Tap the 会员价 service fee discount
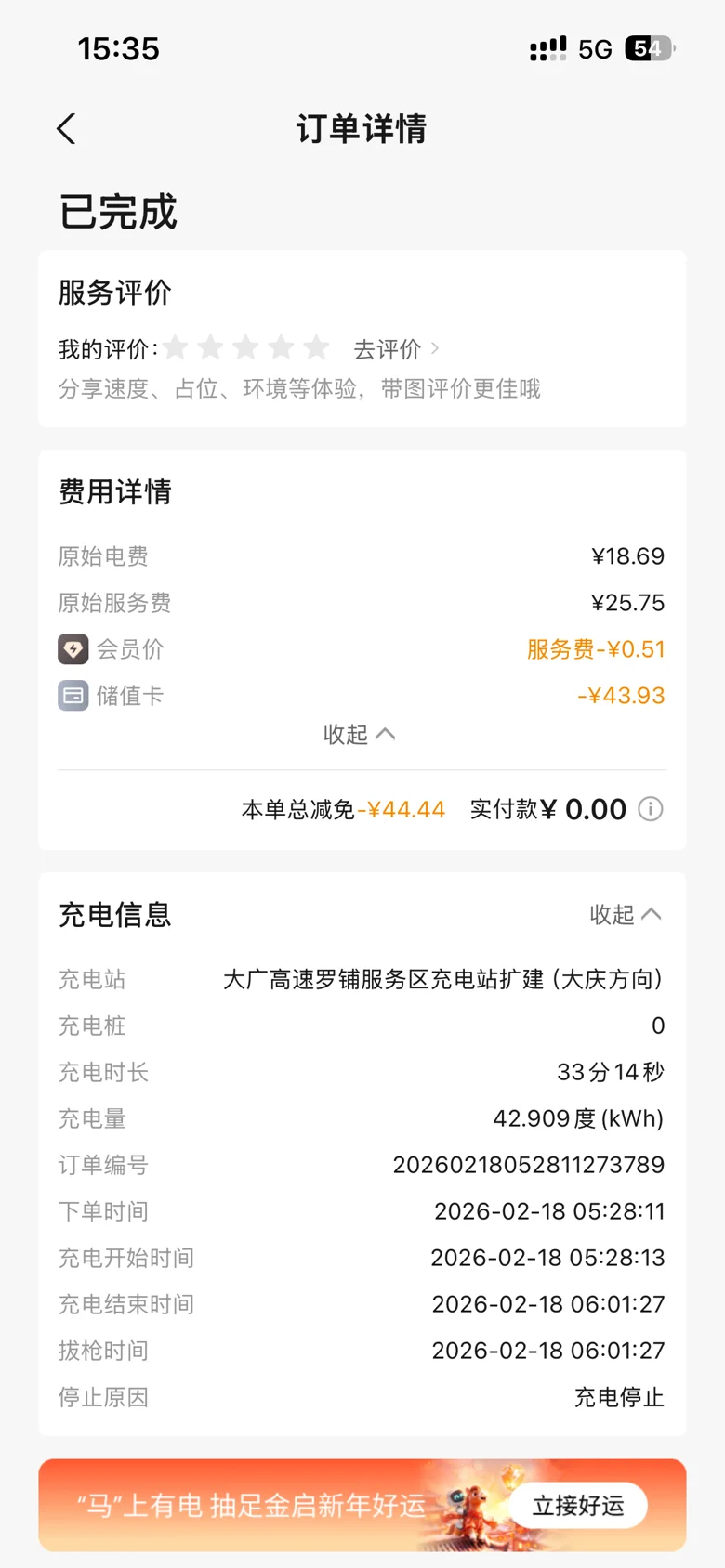This screenshot has height=1568, width=725. coord(596,649)
